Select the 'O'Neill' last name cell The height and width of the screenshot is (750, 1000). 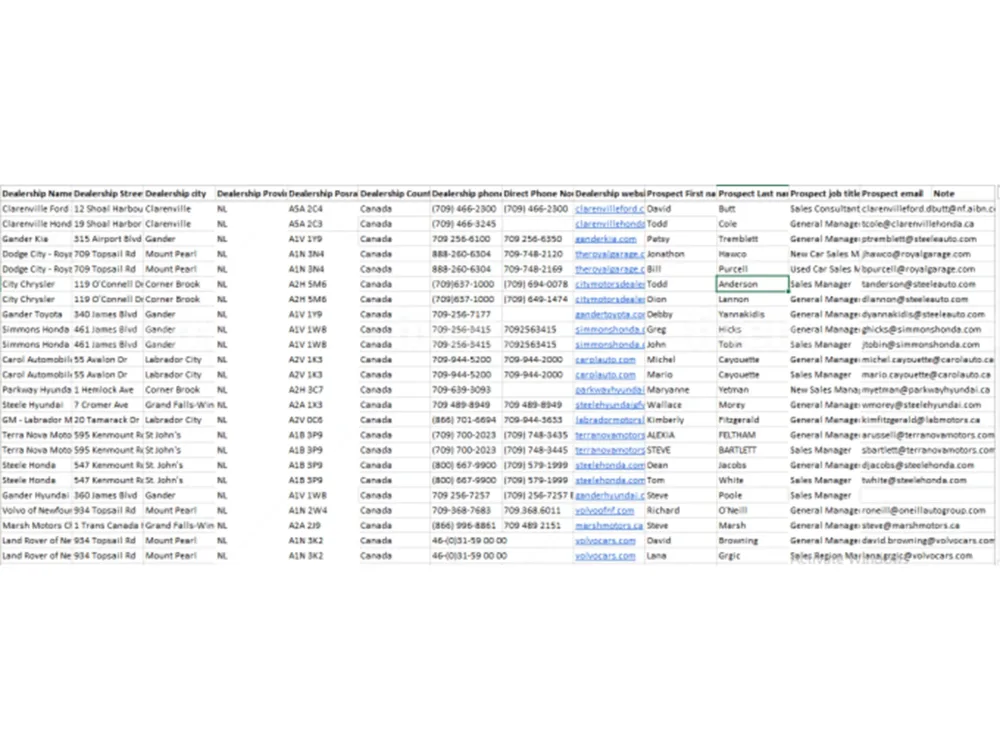[x=753, y=510]
